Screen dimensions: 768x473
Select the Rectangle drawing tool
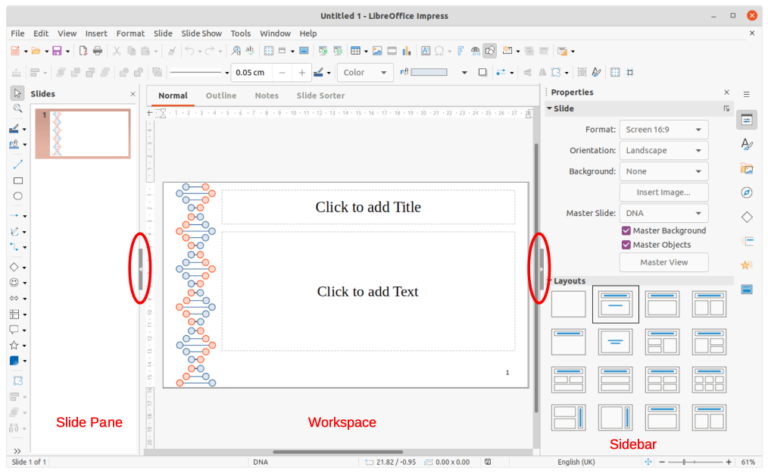18,180
